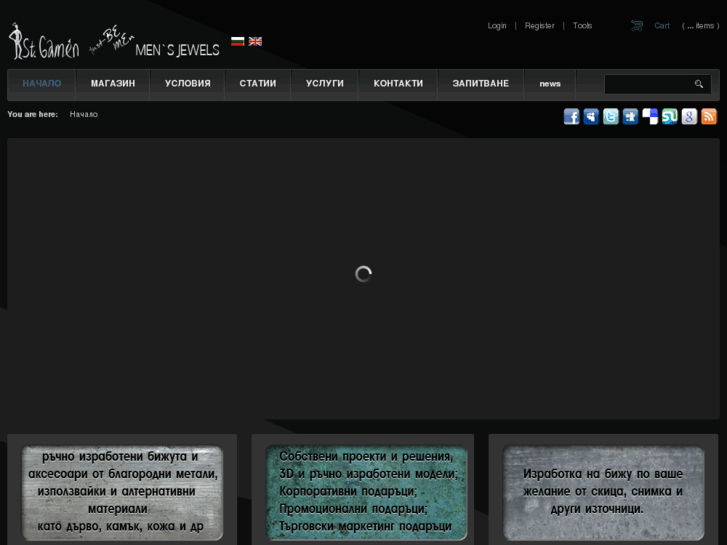
Task: Open the КОНТАКТИ menu item
Action: [x=398, y=83]
